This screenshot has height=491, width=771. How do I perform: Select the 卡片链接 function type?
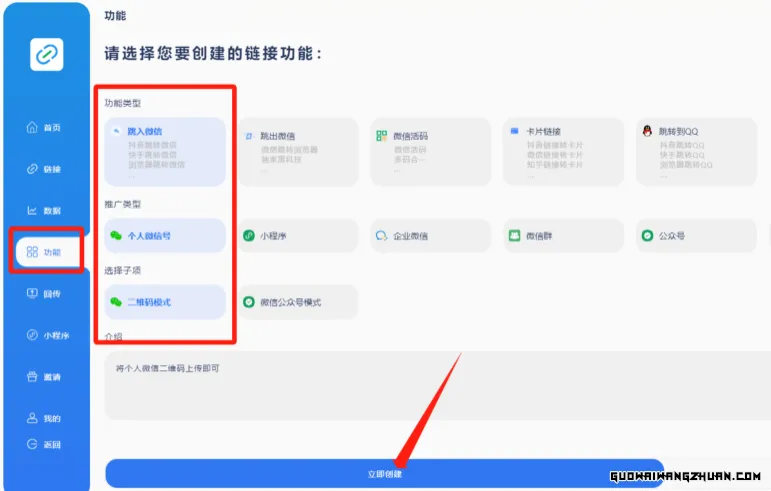point(563,152)
